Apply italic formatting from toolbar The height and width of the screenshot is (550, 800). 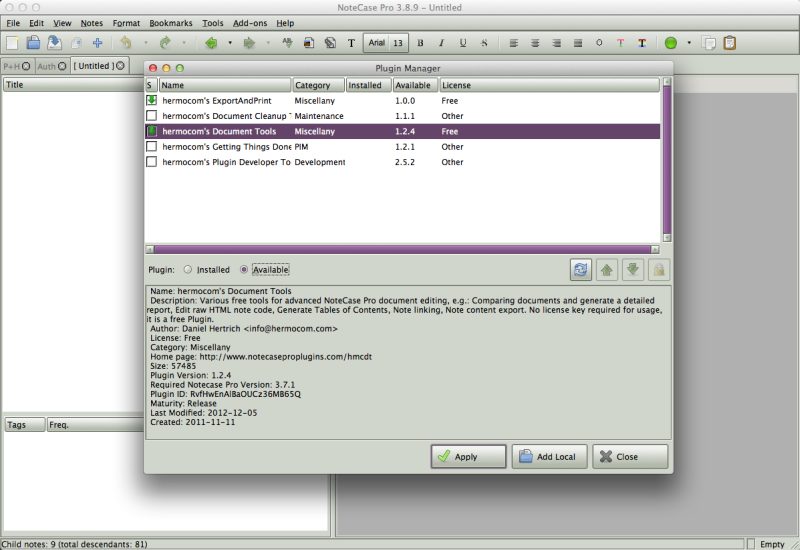click(441, 43)
